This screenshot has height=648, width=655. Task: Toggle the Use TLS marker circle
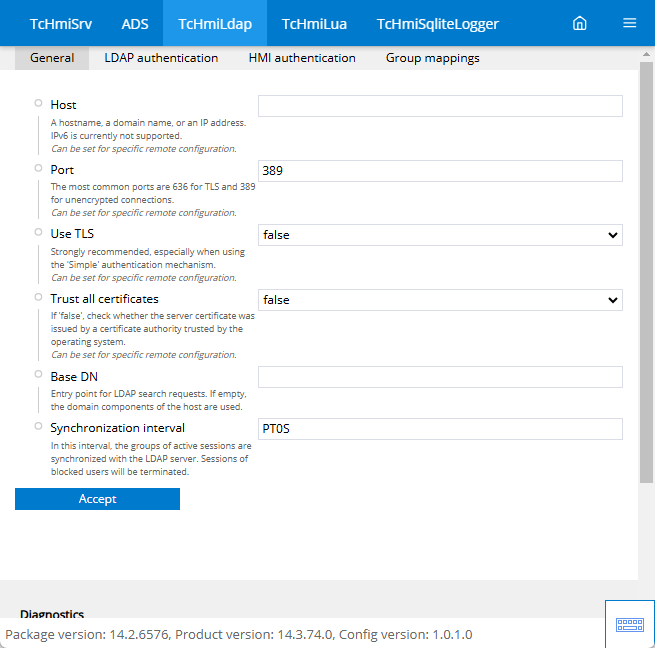(x=38, y=232)
